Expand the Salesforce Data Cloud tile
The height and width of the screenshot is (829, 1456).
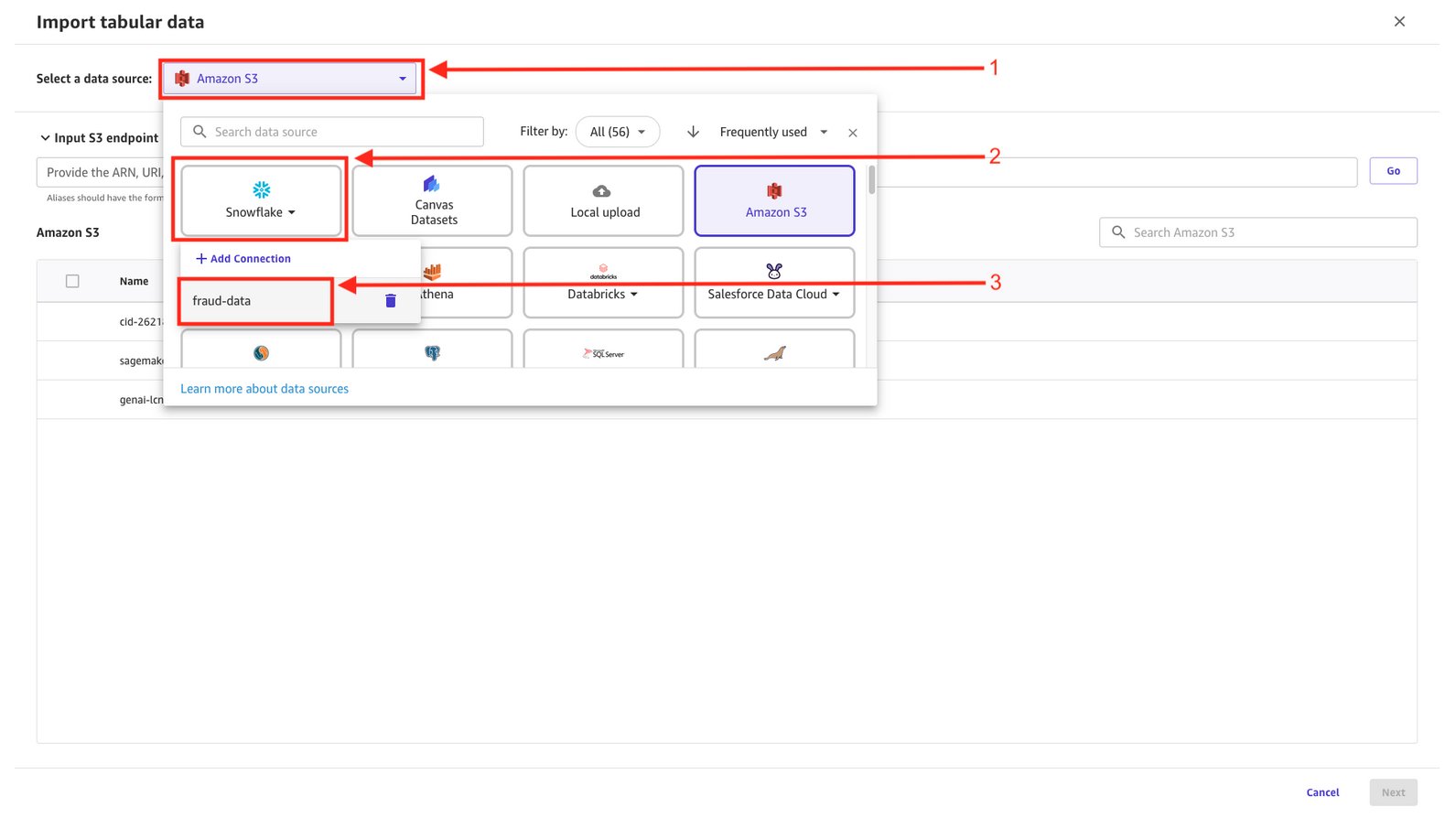774,283
